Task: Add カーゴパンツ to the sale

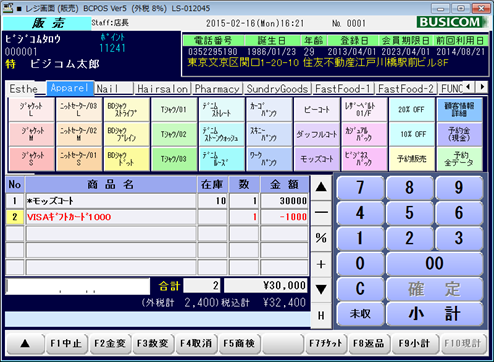Action: point(269,110)
